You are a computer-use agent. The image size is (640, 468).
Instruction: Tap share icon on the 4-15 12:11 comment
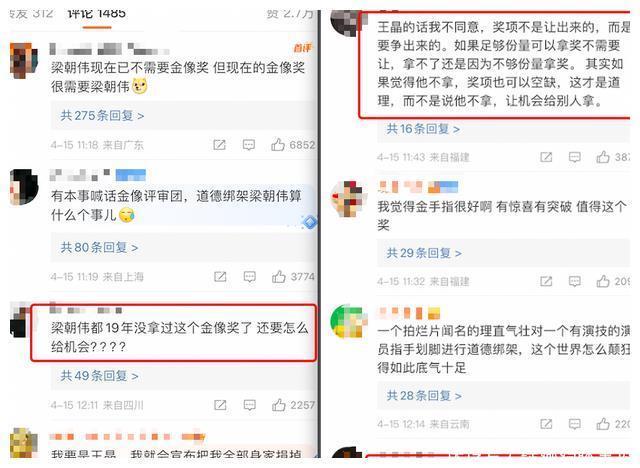(x=220, y=405)
